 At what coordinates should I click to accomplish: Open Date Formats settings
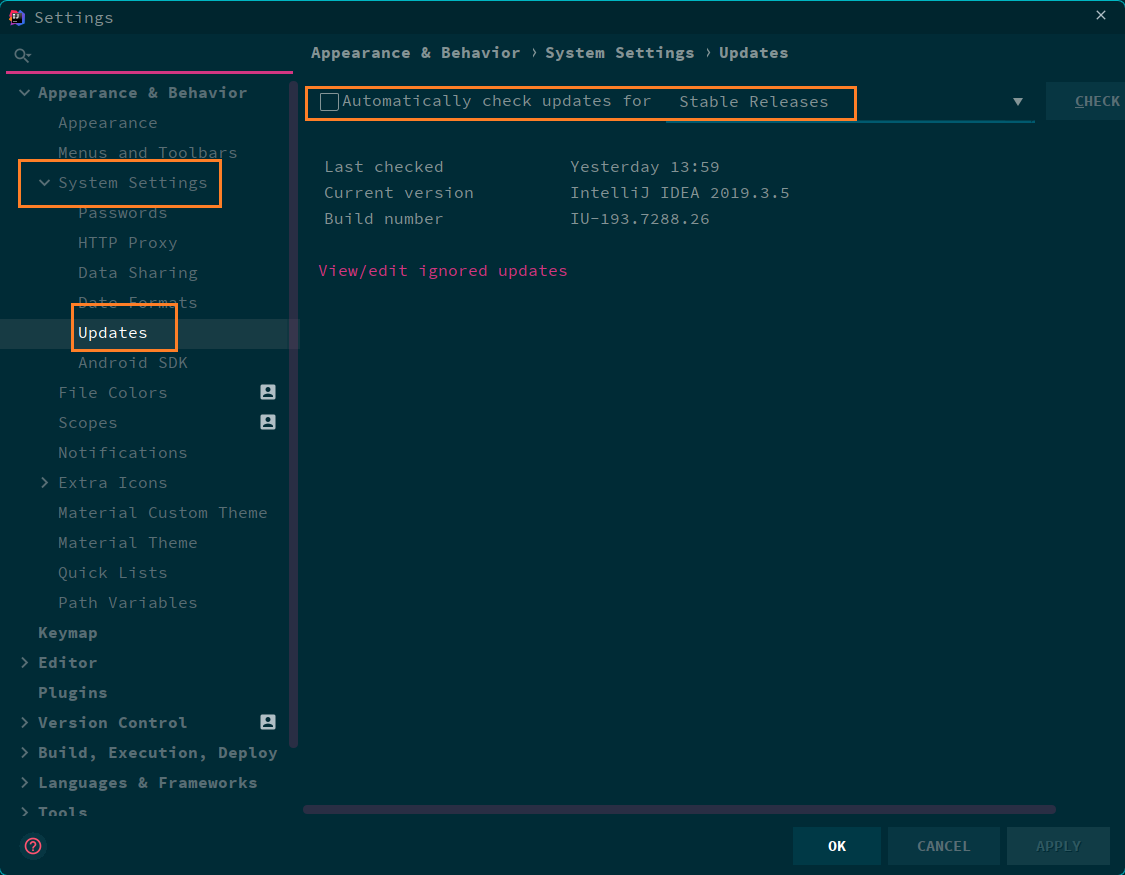(138, 303)
